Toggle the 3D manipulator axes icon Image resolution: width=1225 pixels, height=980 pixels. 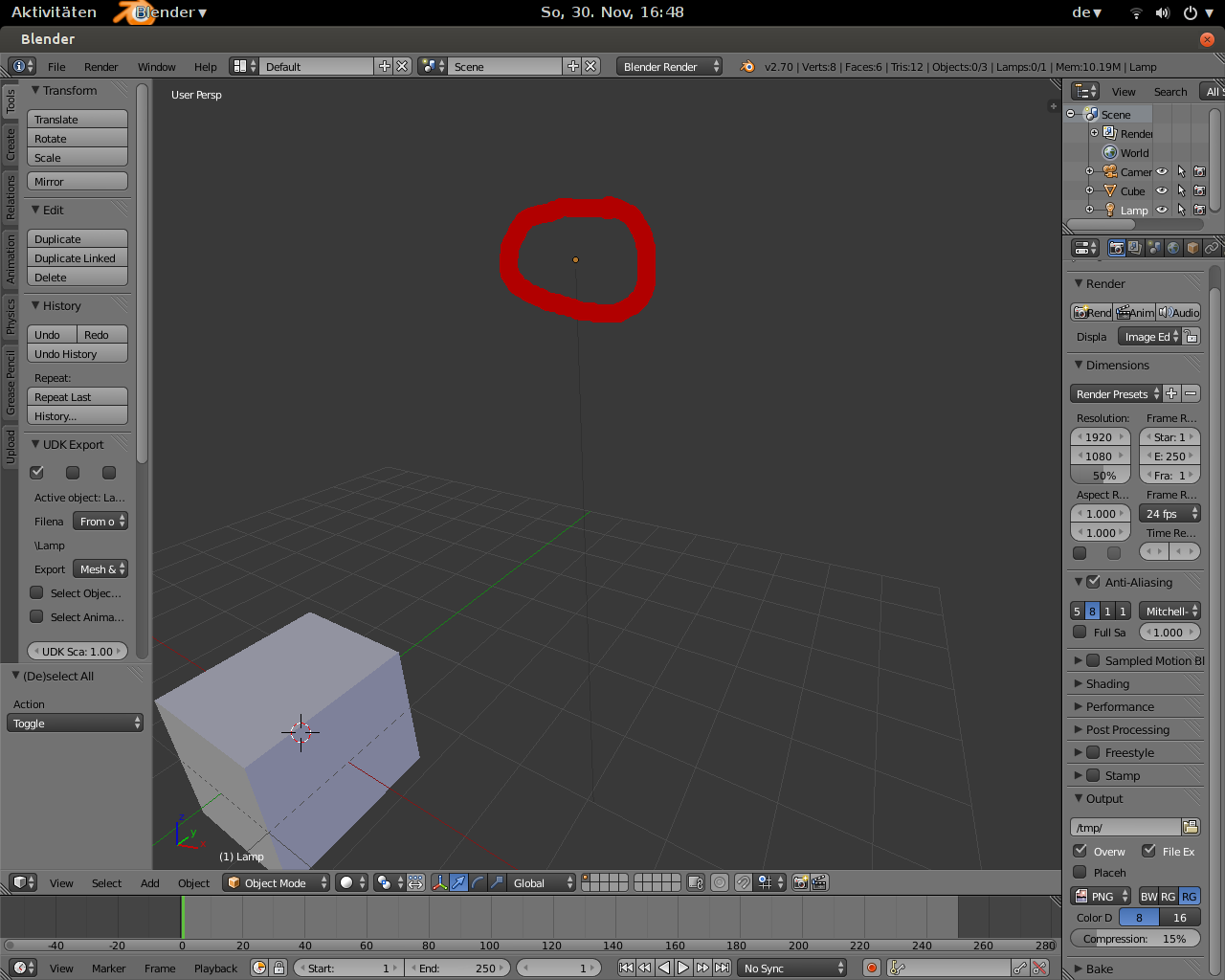point(439,882)
